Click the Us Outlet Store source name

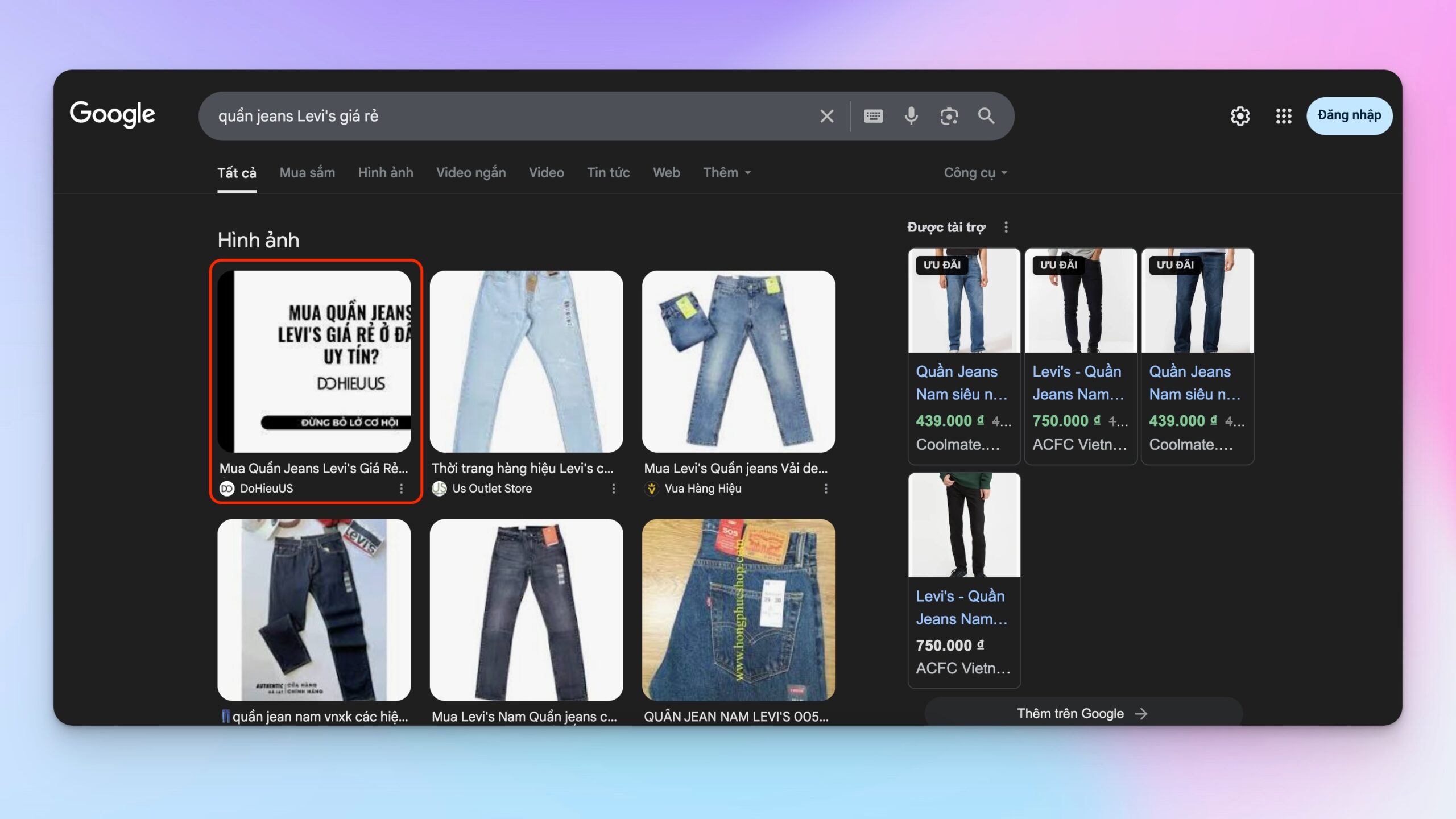(492, 489)
